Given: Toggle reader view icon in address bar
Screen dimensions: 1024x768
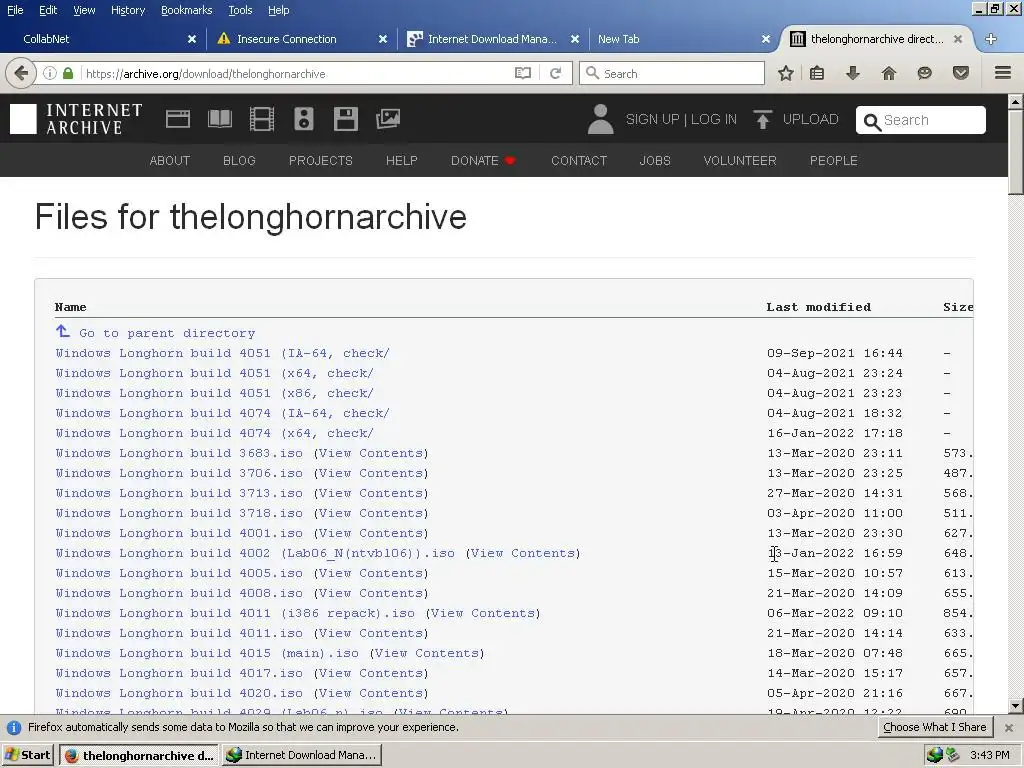Looking at the screenshot, I should tap(522, 73).
